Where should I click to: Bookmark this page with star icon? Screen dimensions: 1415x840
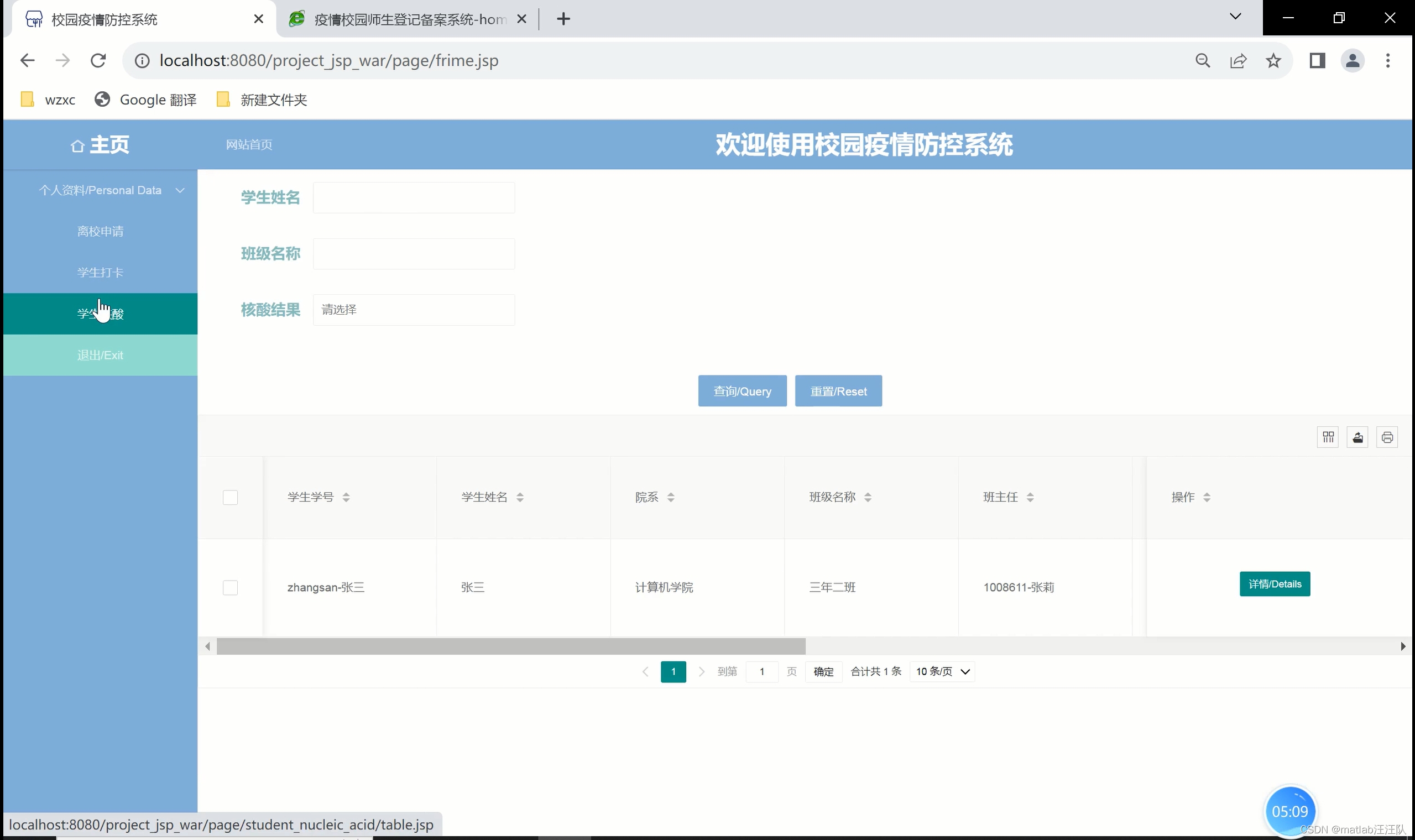click(x=1273, y=61)
